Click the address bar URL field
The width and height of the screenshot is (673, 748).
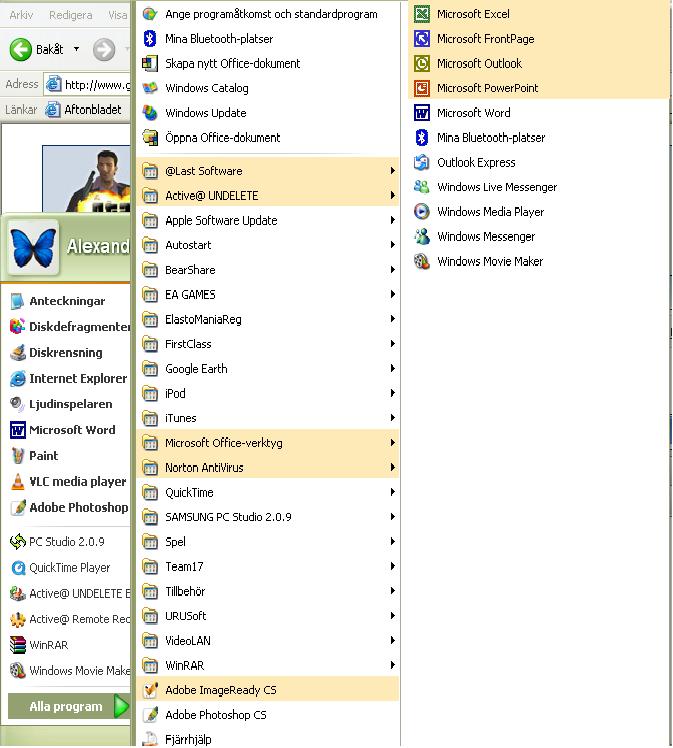[x=87, y=85]
